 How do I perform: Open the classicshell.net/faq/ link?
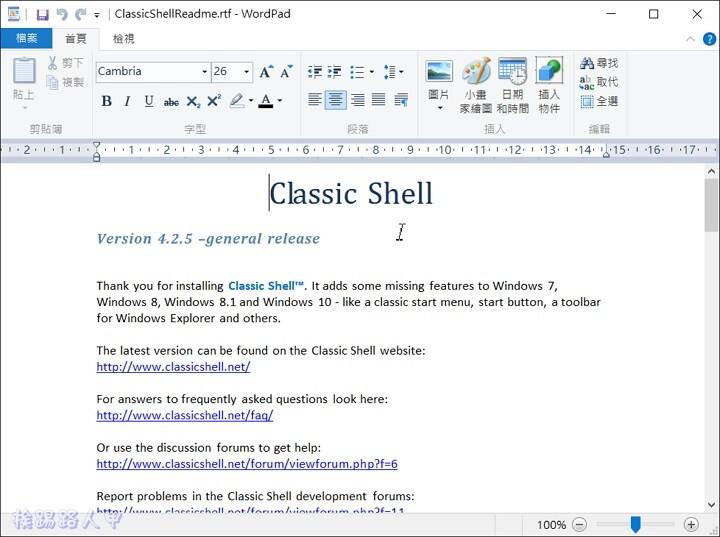[185, 415]
